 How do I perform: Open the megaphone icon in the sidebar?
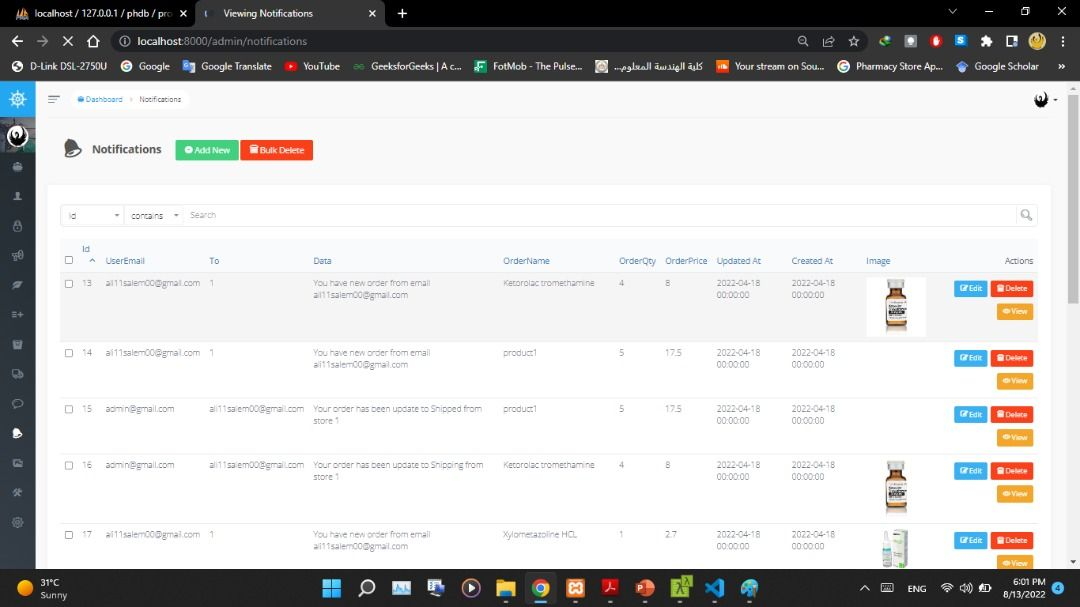coord(16,257)
